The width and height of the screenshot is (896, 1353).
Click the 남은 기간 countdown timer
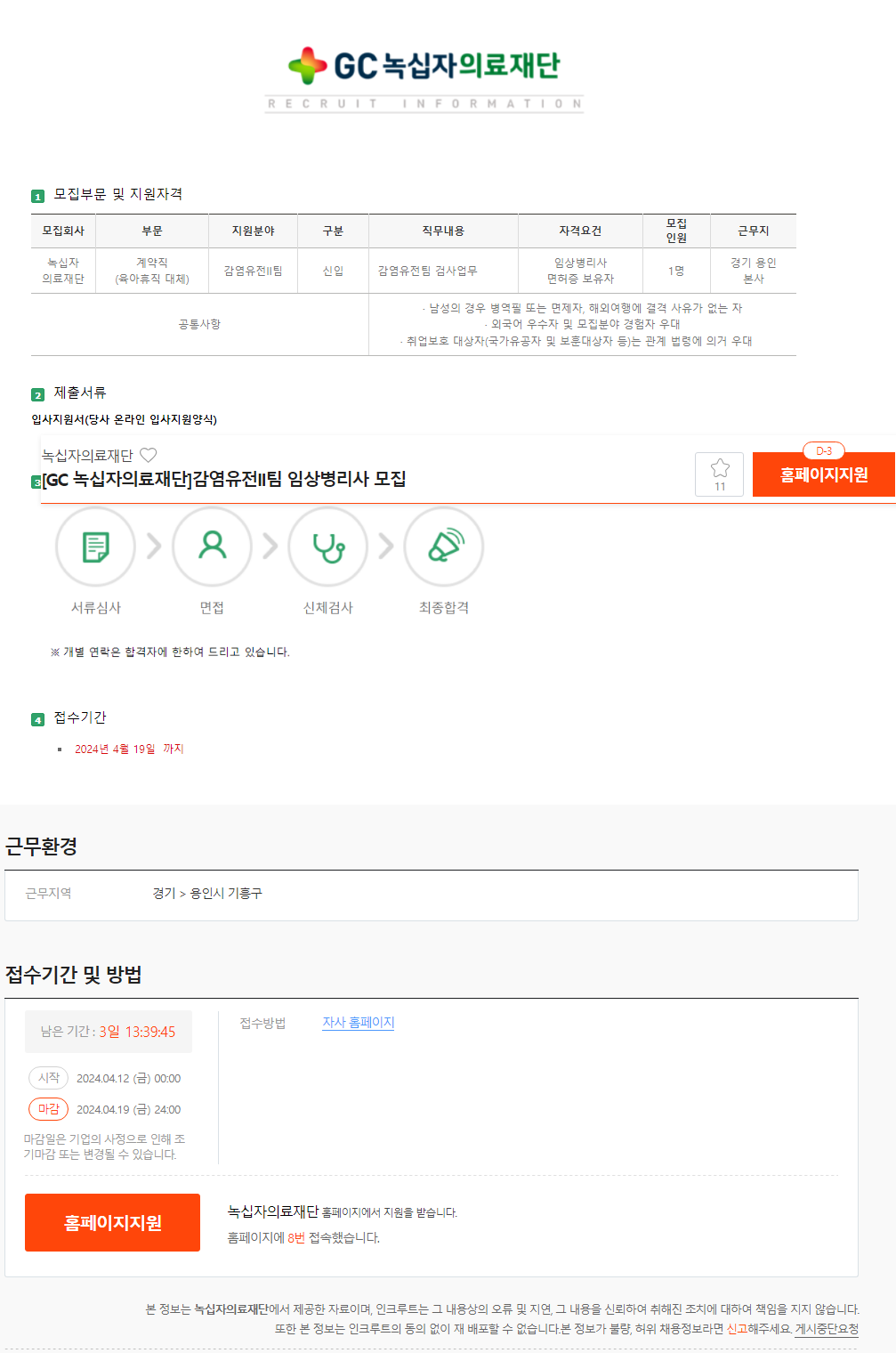click(x=109, y=1032)
